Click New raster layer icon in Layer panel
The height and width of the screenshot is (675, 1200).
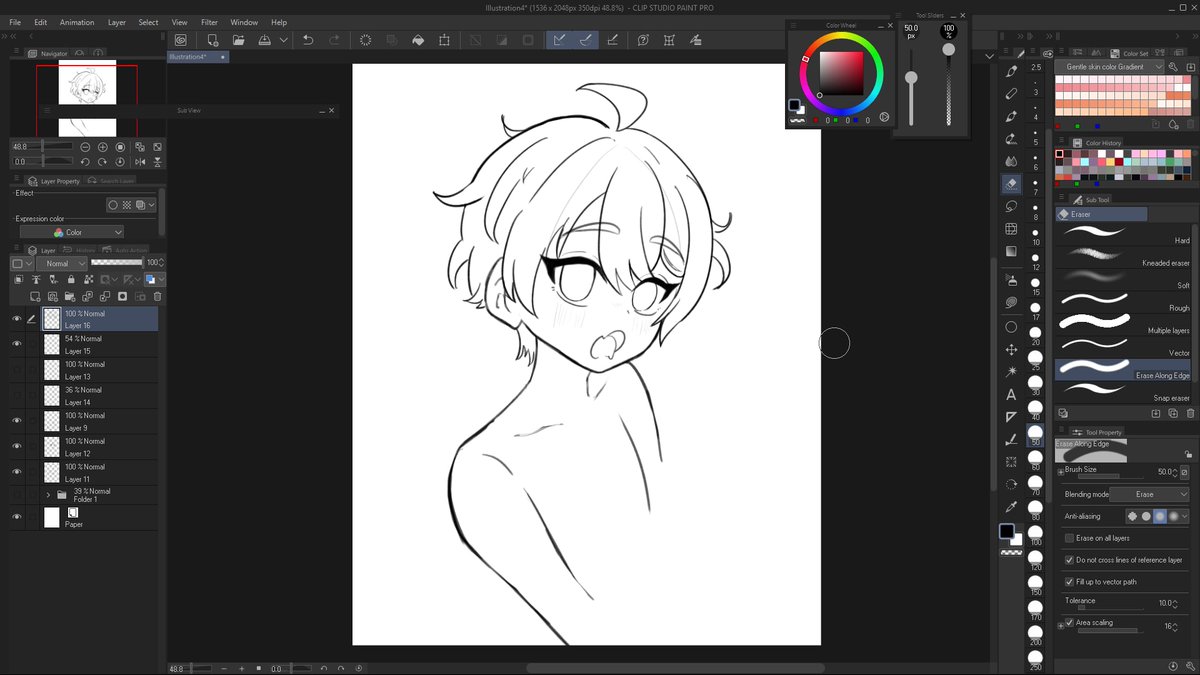pyautogui.click(x=36, y=297)
